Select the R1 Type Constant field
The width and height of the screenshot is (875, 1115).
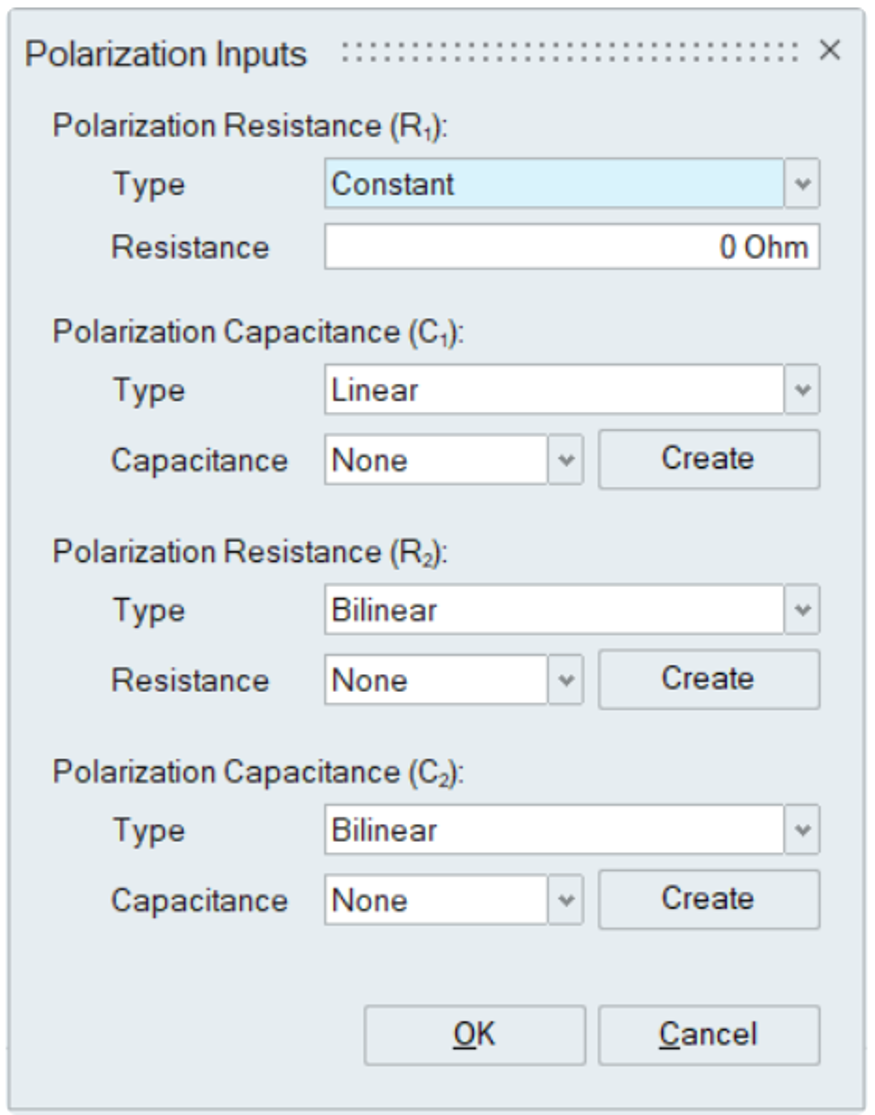click(x=553, y=185)
